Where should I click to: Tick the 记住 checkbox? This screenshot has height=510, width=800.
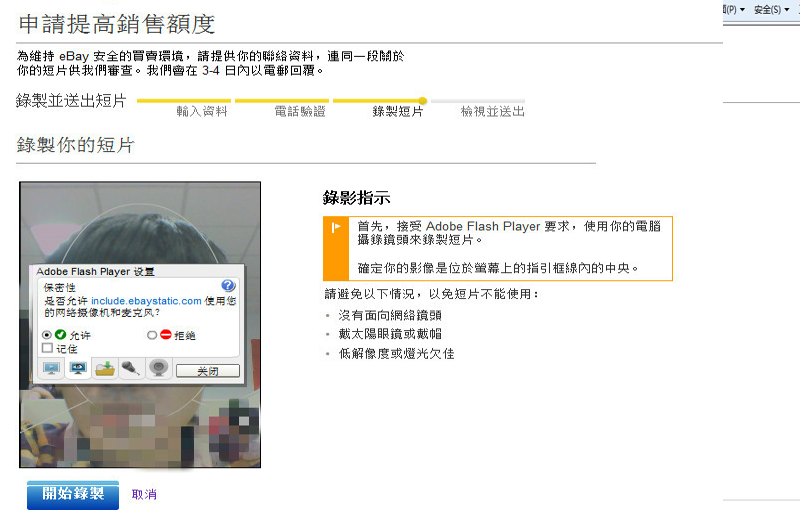pos(47,348)
